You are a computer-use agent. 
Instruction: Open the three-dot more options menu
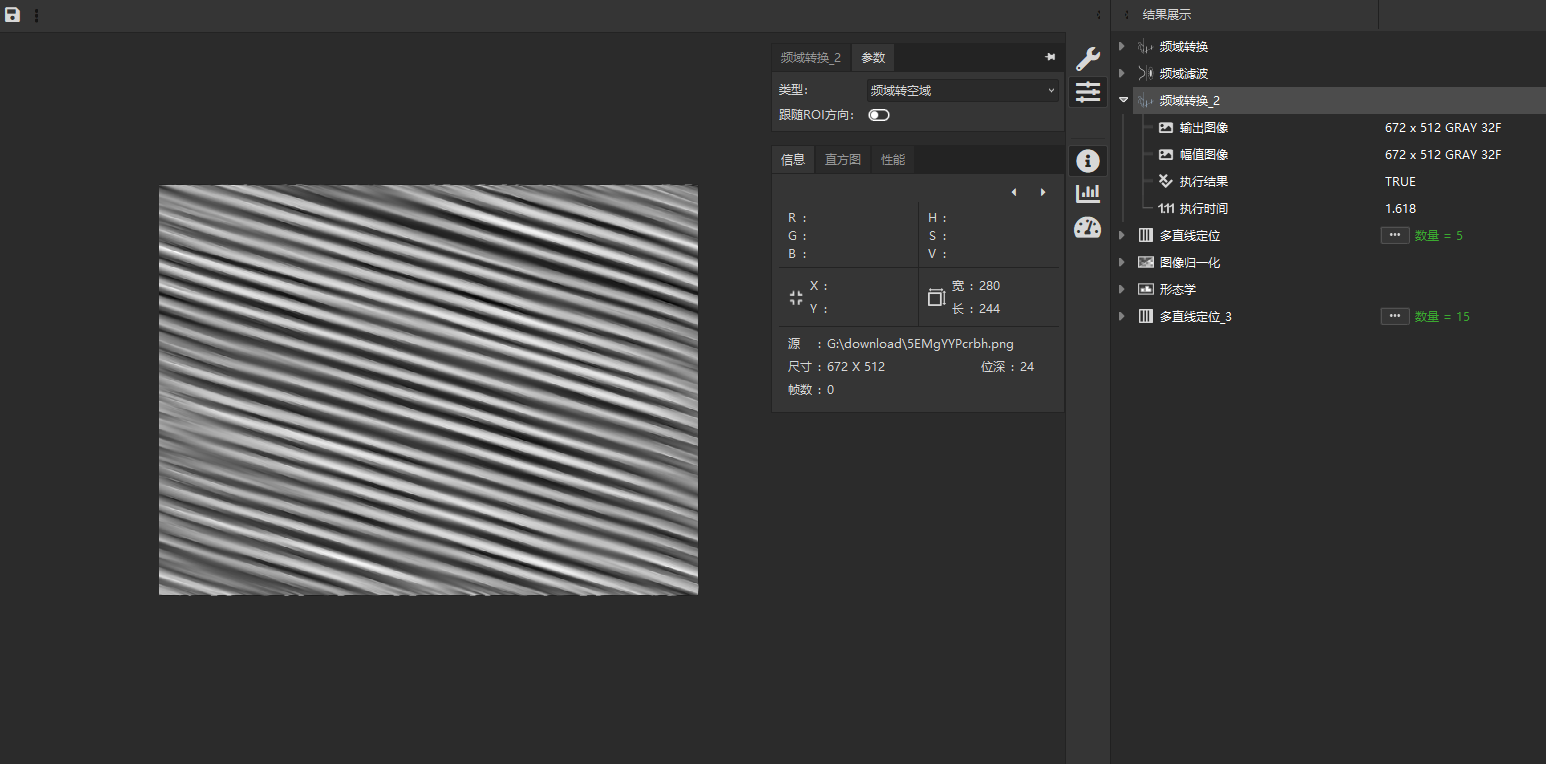point(37,15)
